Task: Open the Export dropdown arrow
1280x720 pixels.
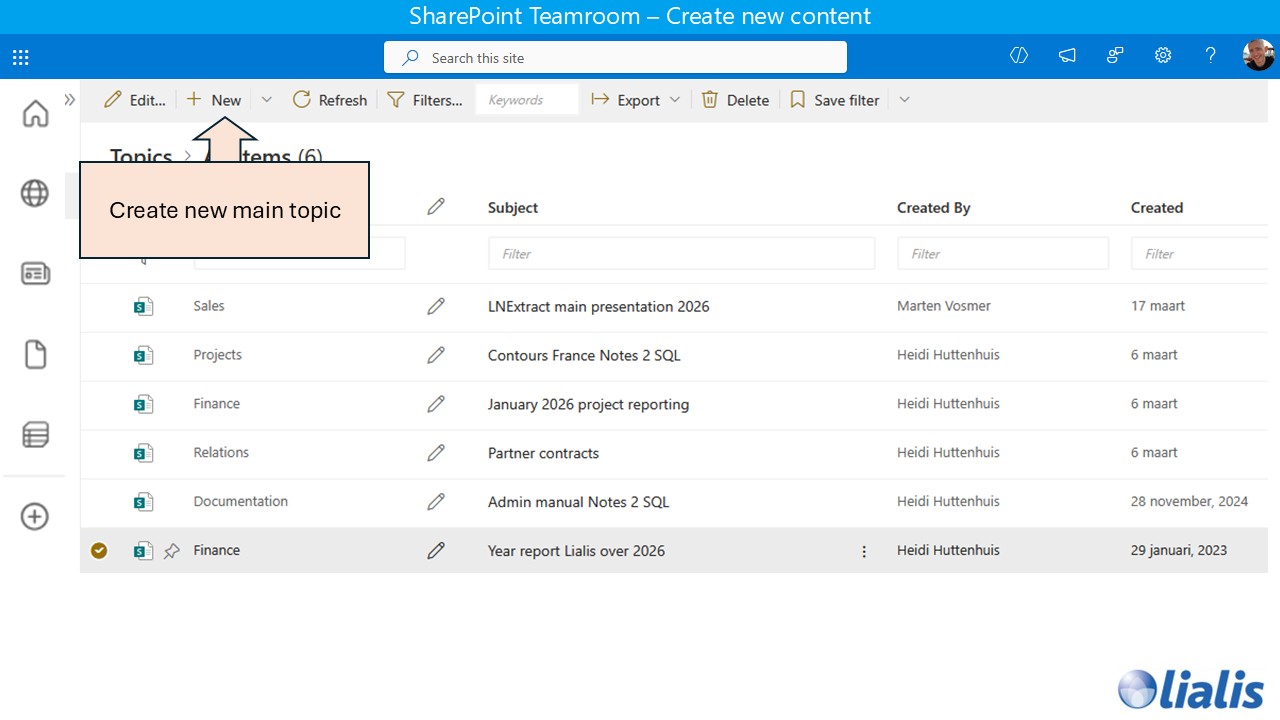Action: pos(676,99)
